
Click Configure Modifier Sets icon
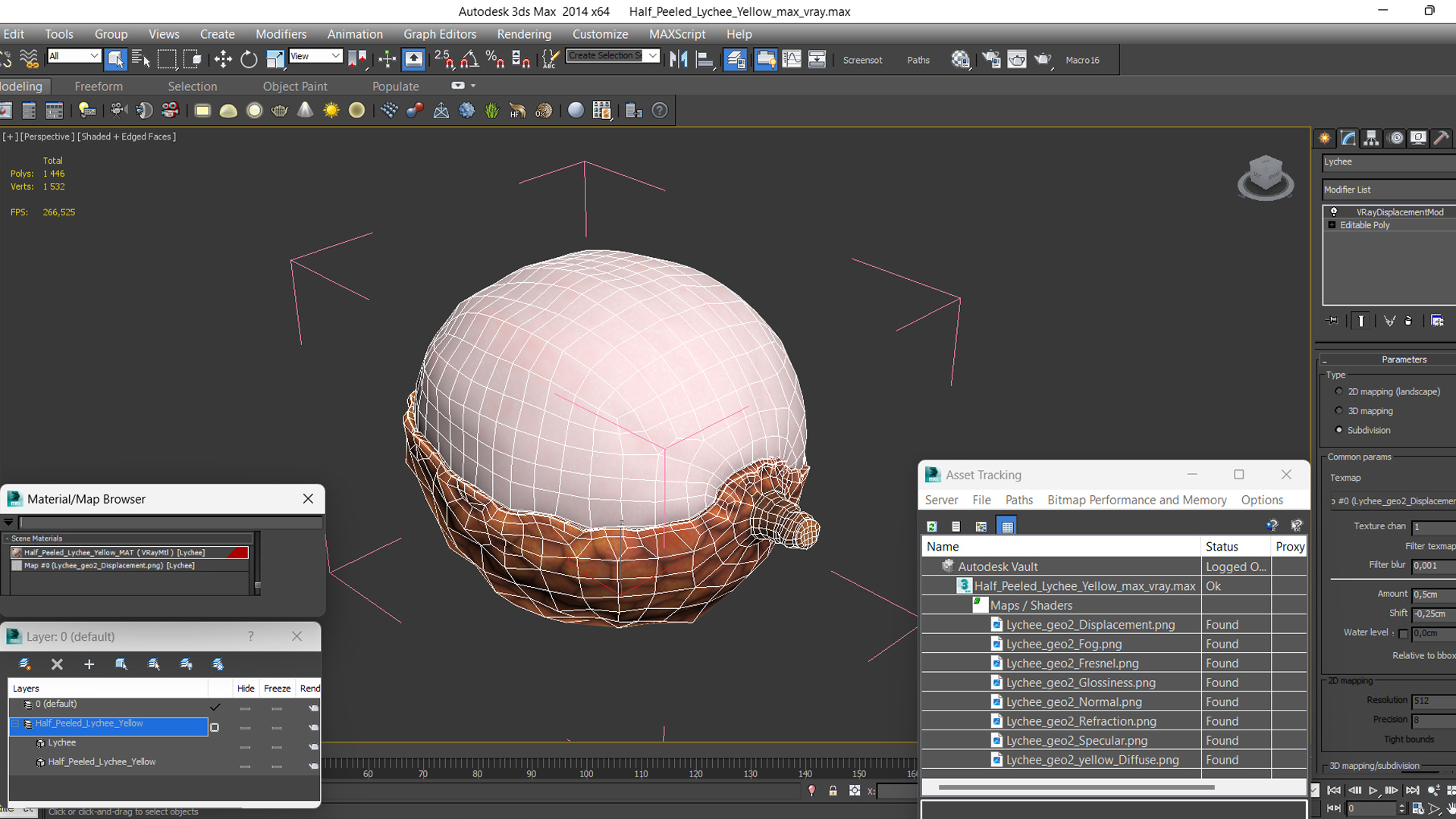point(1437,321)
